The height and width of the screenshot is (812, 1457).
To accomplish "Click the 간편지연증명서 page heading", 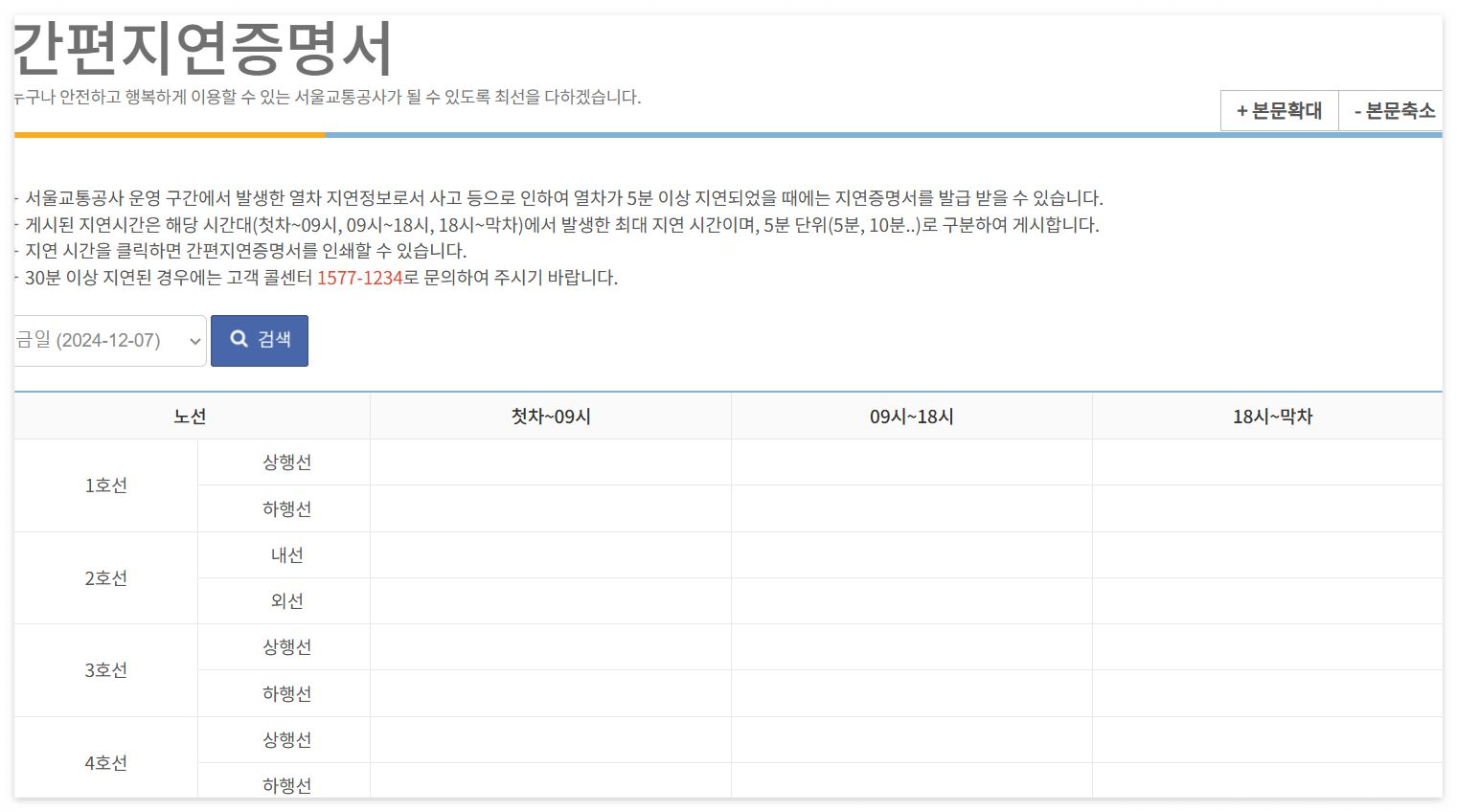I will pyautogui.click(x=203, y=48).
